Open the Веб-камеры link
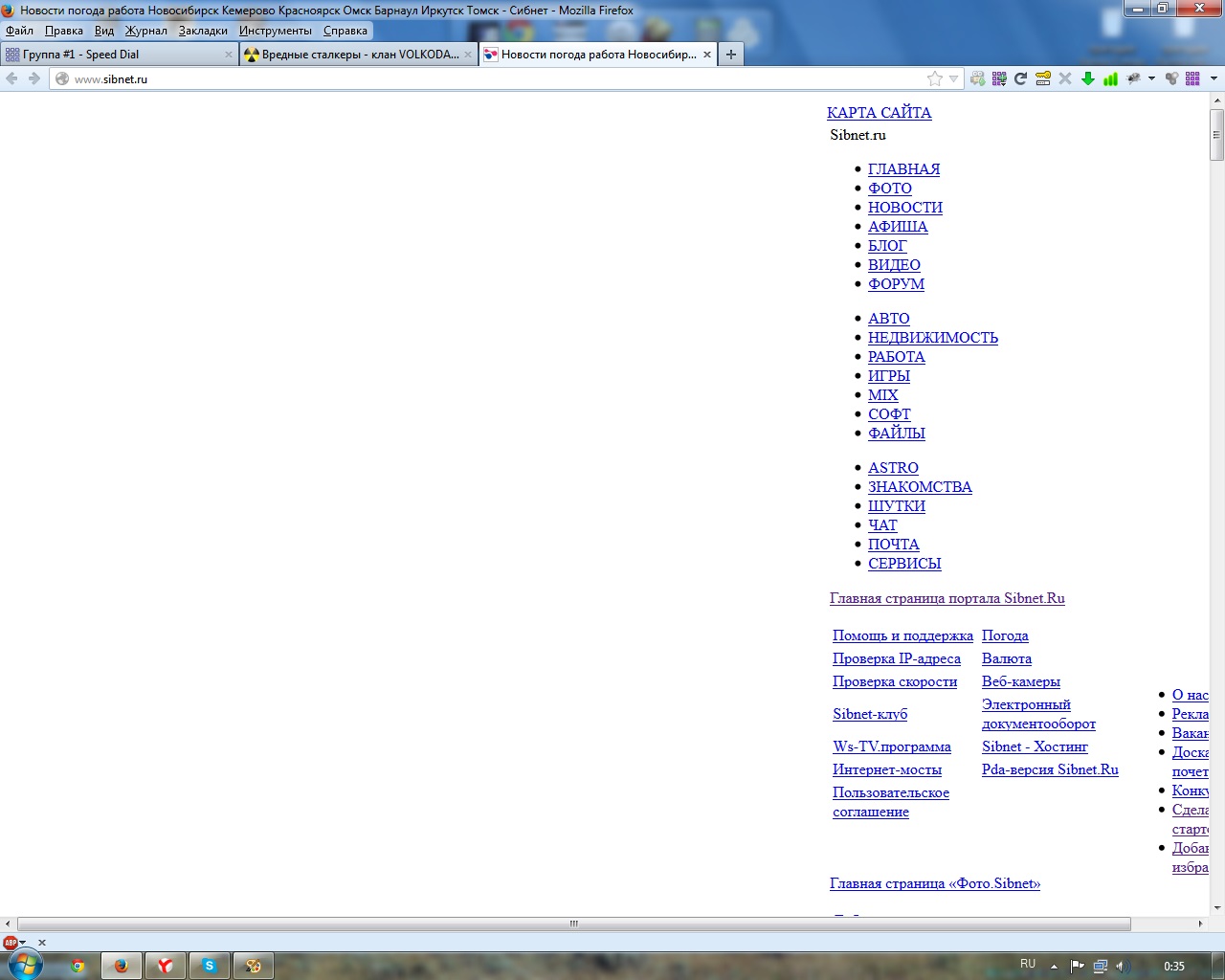 pyautogui.click(x=1021, y=681)
